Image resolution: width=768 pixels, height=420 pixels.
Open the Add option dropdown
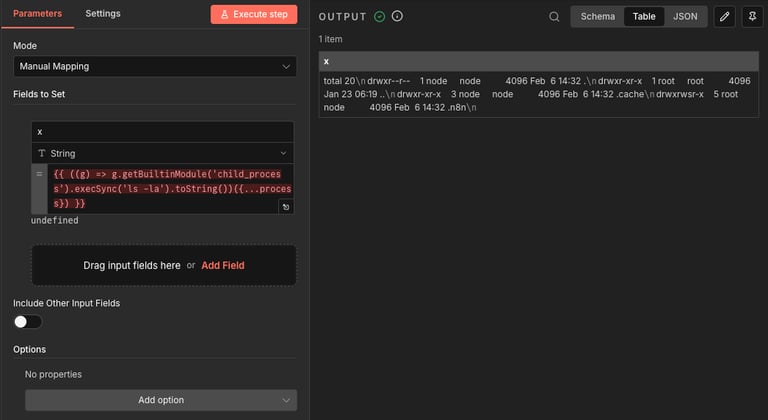pyautogui.click(x=161, y=400)
